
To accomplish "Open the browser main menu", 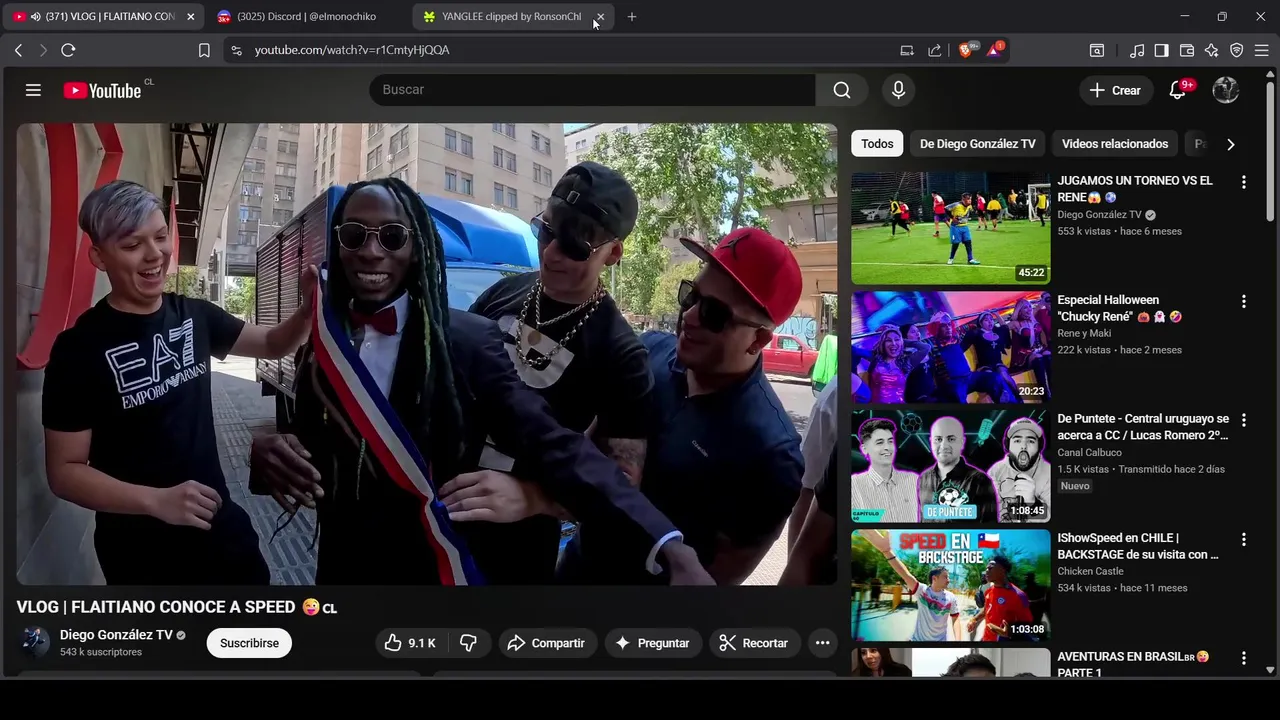I will (1262, 50).
